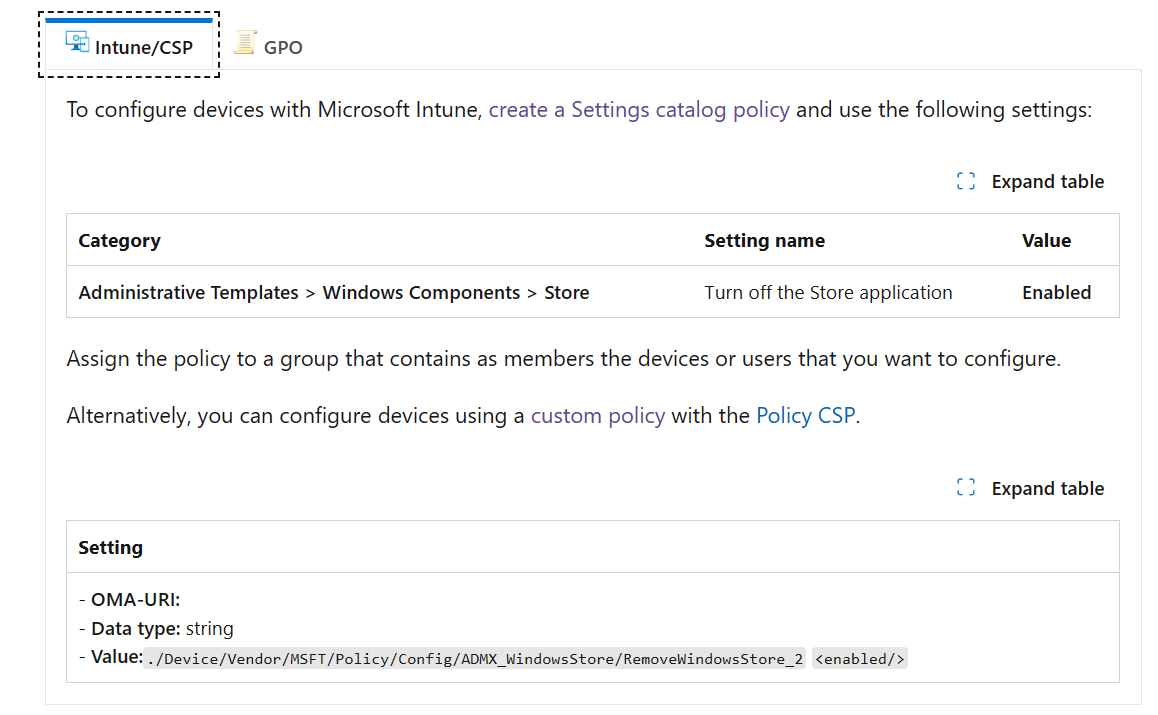
Task: Select 'Administrative Templates > Windows Components > Store' cell
Action: [334, 292]
